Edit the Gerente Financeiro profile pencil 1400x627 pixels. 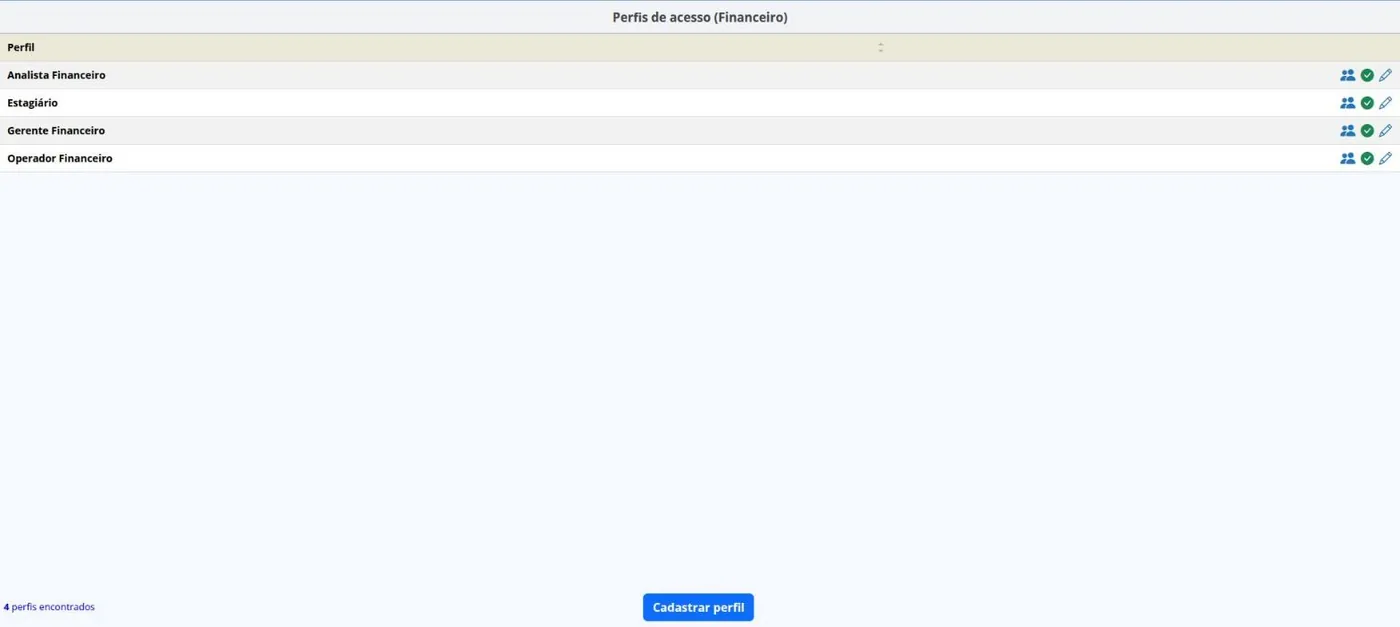pos(1385,131)
